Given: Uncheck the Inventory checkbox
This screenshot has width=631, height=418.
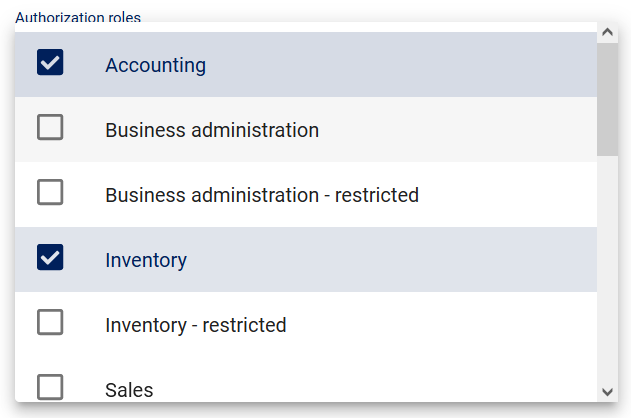Looking at the screenshot, I should [50, 257].
